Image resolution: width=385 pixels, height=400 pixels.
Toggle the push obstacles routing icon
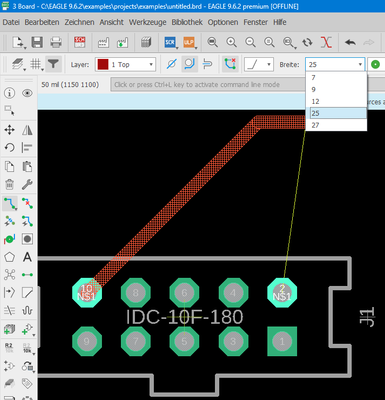(207, 64)
